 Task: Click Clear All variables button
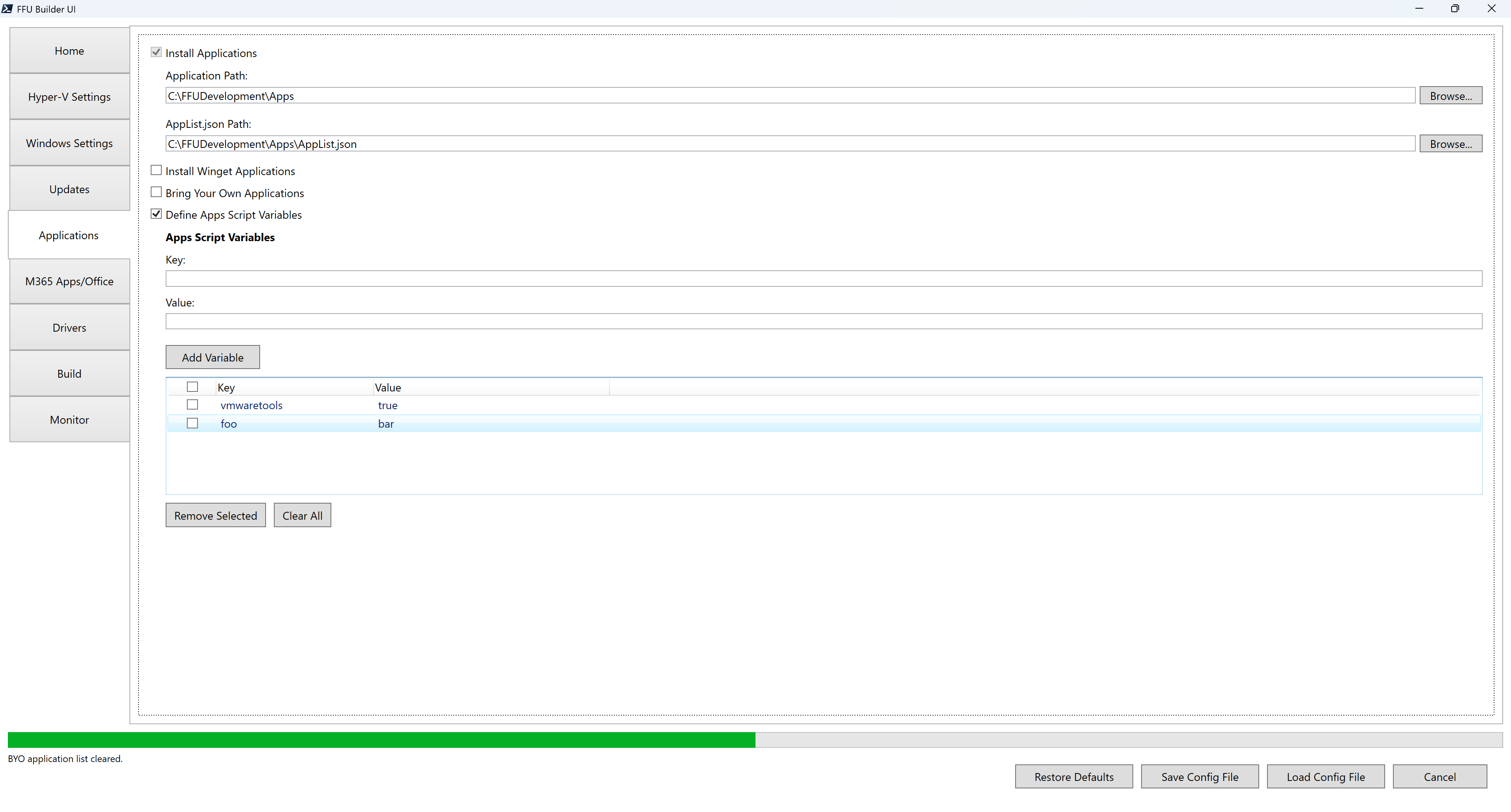click(x=302, y=515)
